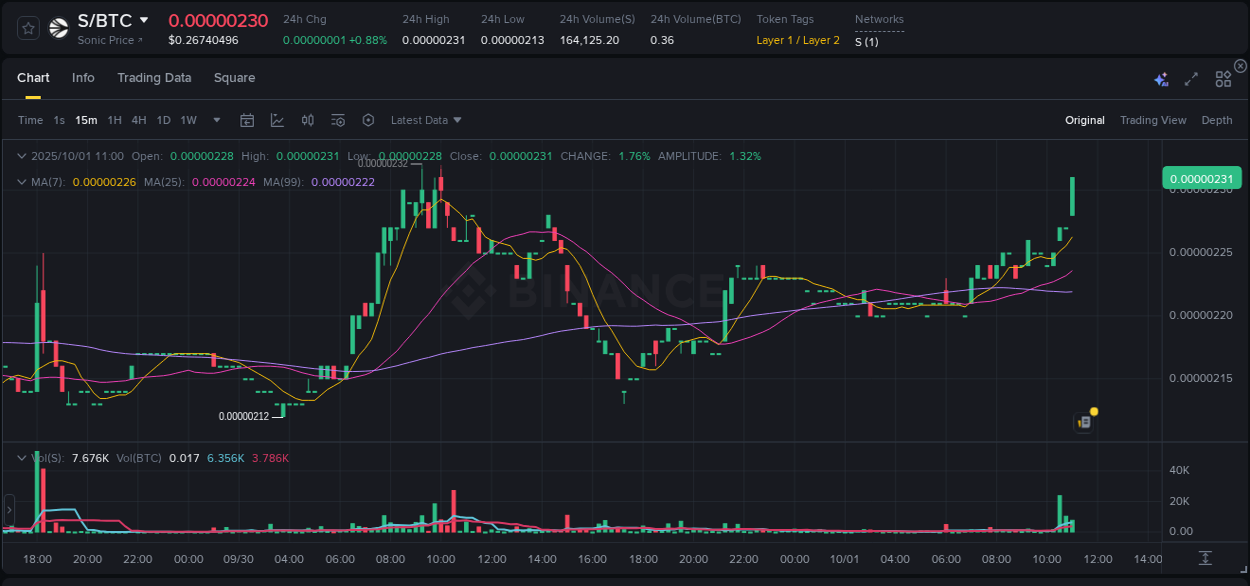Click the Layer 1 / Layer 2 token tag
Viewport: 1250px width, 586px height.
[x=797, y=40]
